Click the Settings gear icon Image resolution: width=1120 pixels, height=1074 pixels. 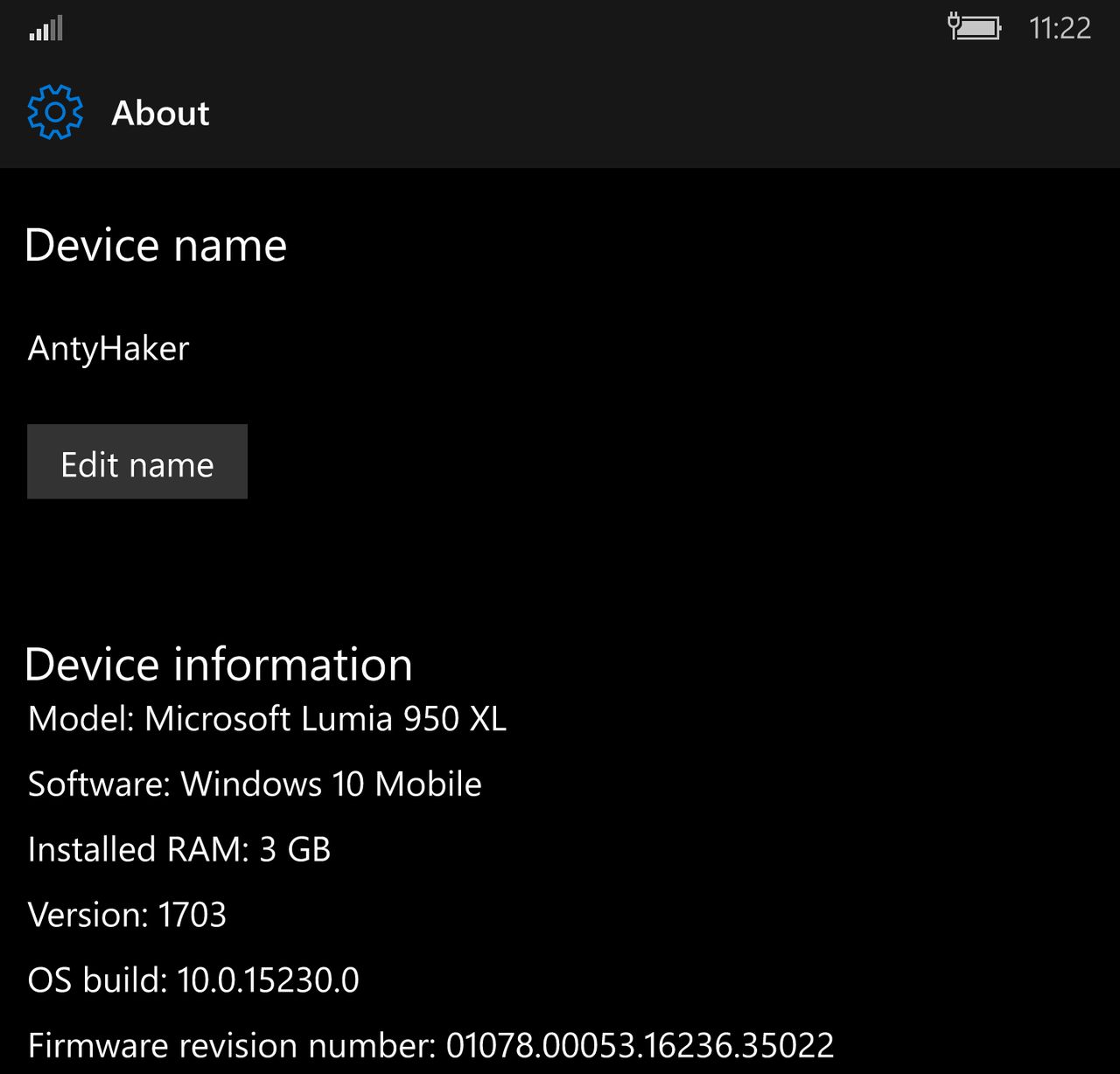[x=55, y=112]
